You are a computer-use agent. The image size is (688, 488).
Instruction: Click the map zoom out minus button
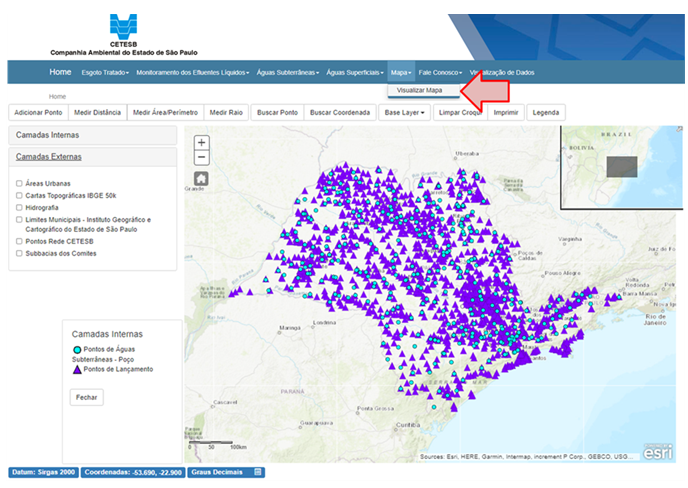click(x=201, y=157)
